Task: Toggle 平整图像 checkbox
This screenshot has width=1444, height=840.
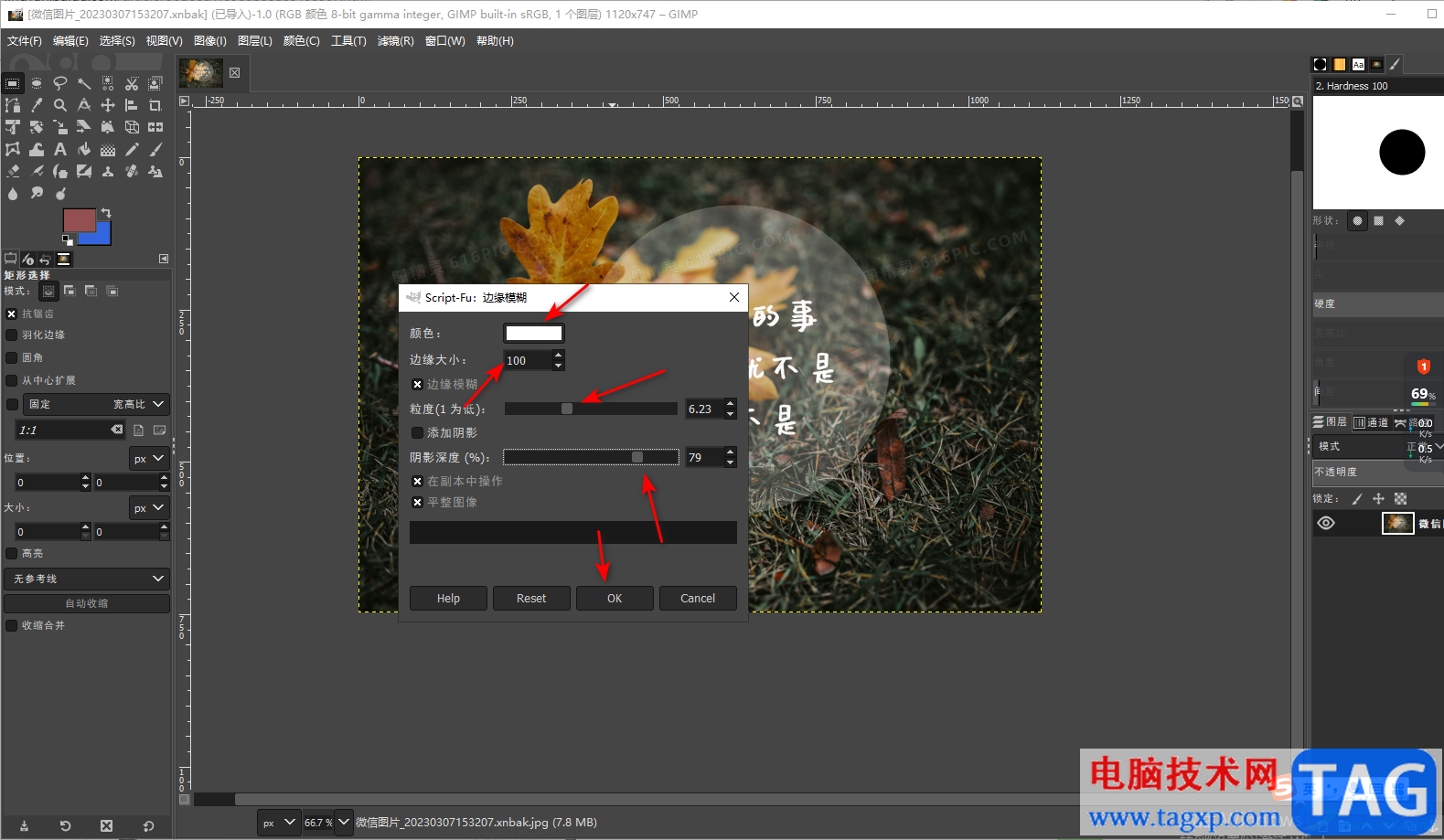Action: coord(417,502)
